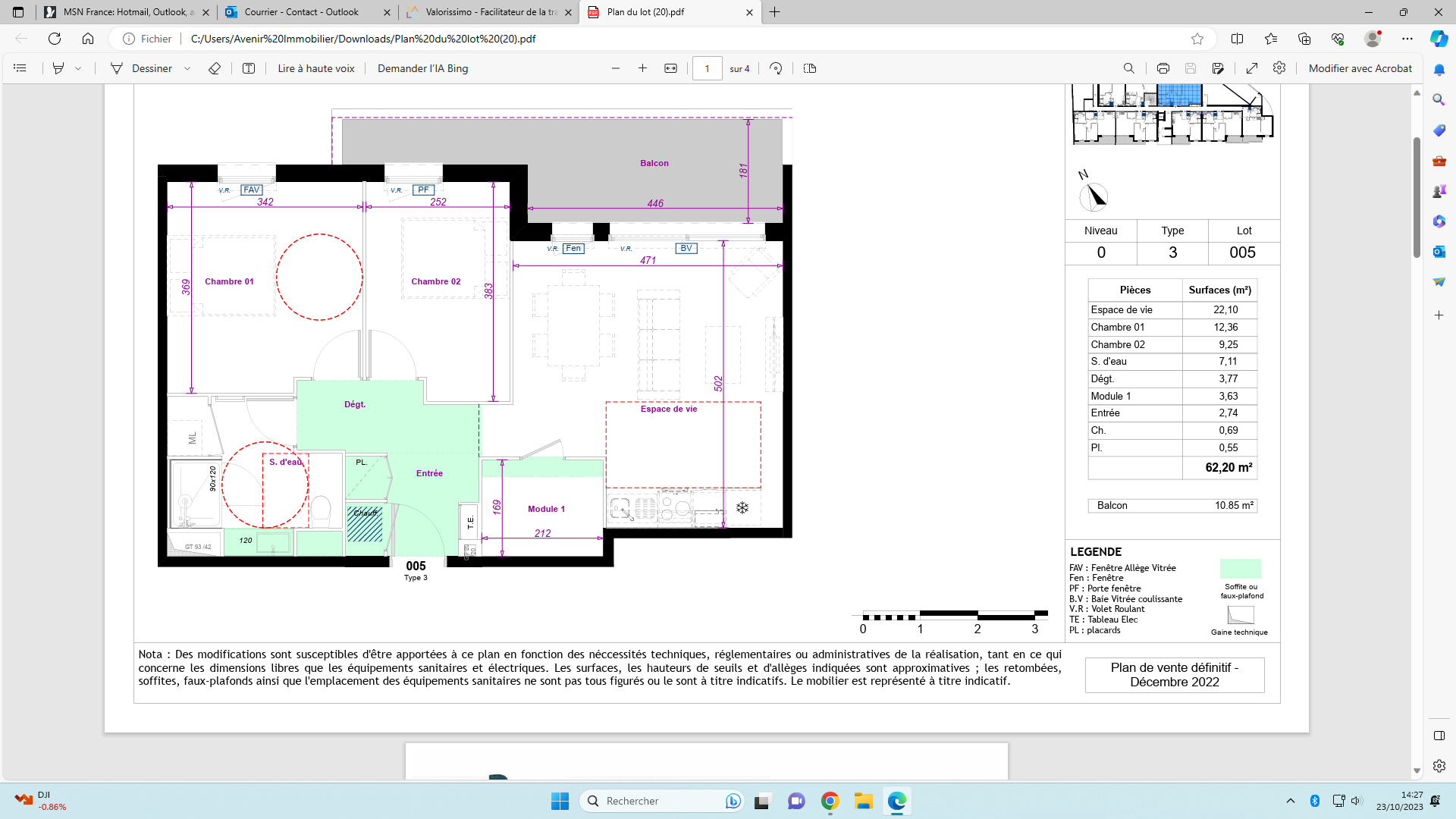Click the Save As icon
This screenshot has width=1456, height=819.
coord(1218,68)
